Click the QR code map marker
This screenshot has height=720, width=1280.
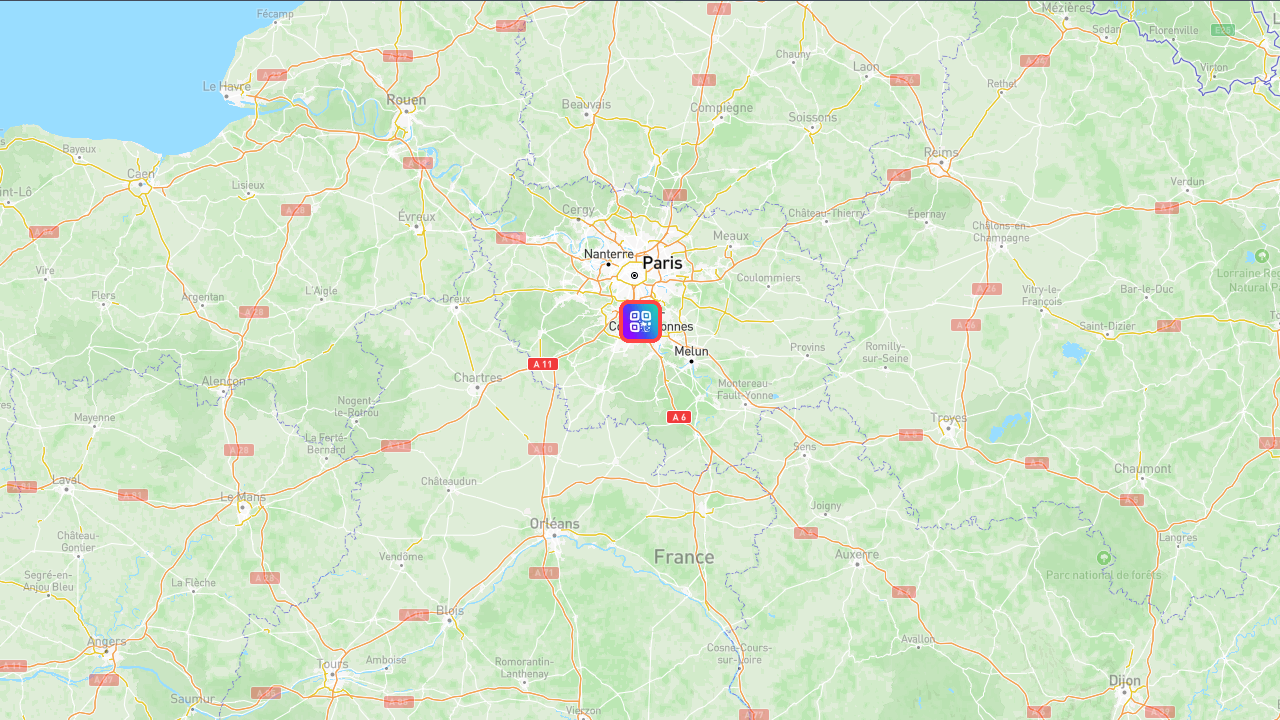(640, 321)
